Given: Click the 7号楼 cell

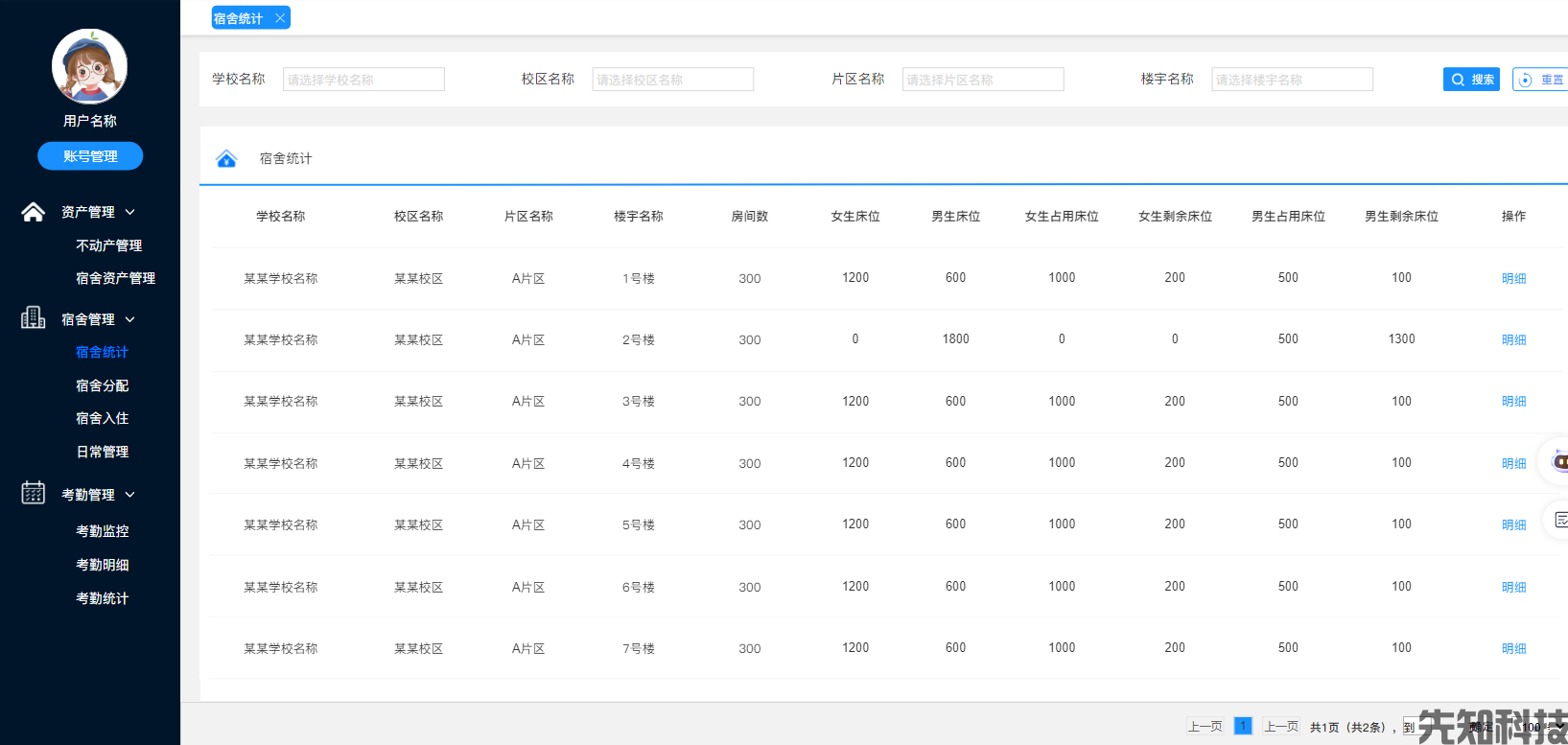Looking at the screenshot, I should point(639,648).
